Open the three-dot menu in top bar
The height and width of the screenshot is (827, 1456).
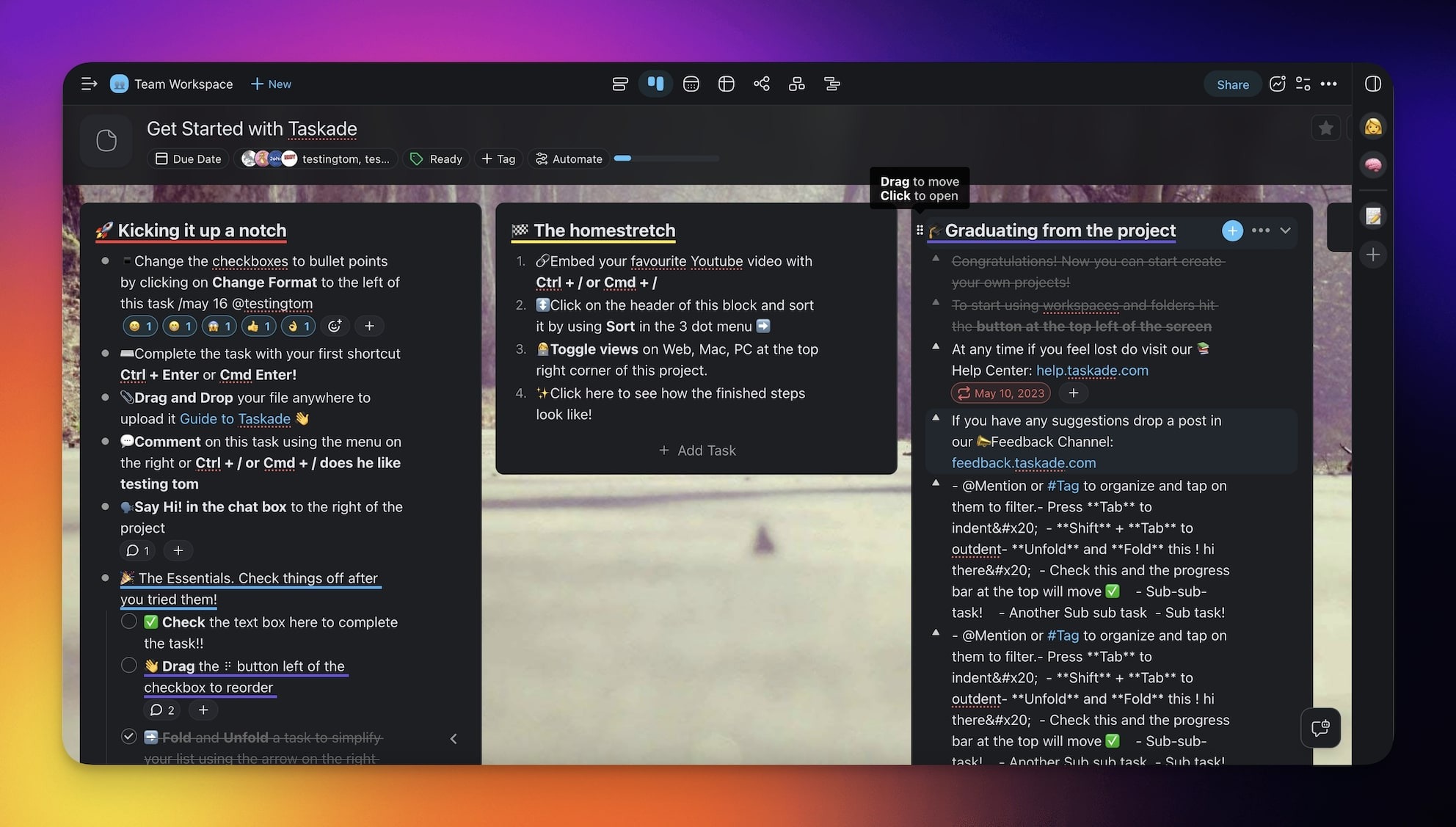point(1328,84)
